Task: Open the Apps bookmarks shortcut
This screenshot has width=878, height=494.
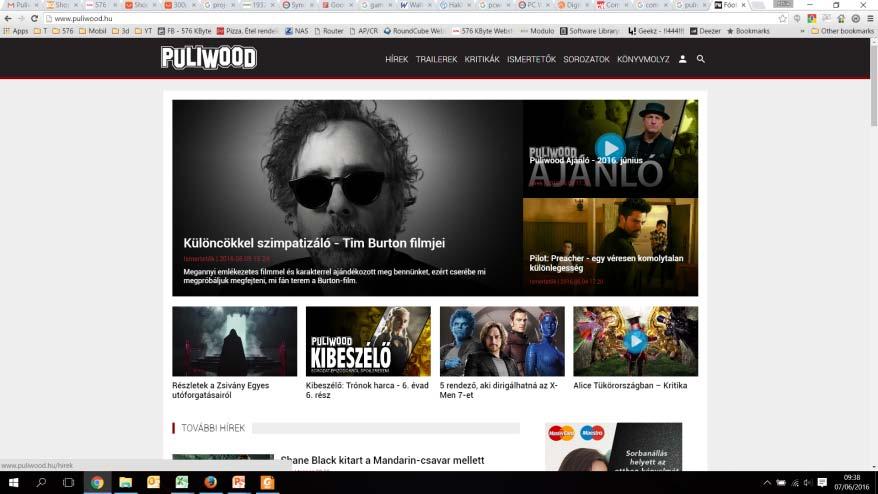Action: click(16, 31)
